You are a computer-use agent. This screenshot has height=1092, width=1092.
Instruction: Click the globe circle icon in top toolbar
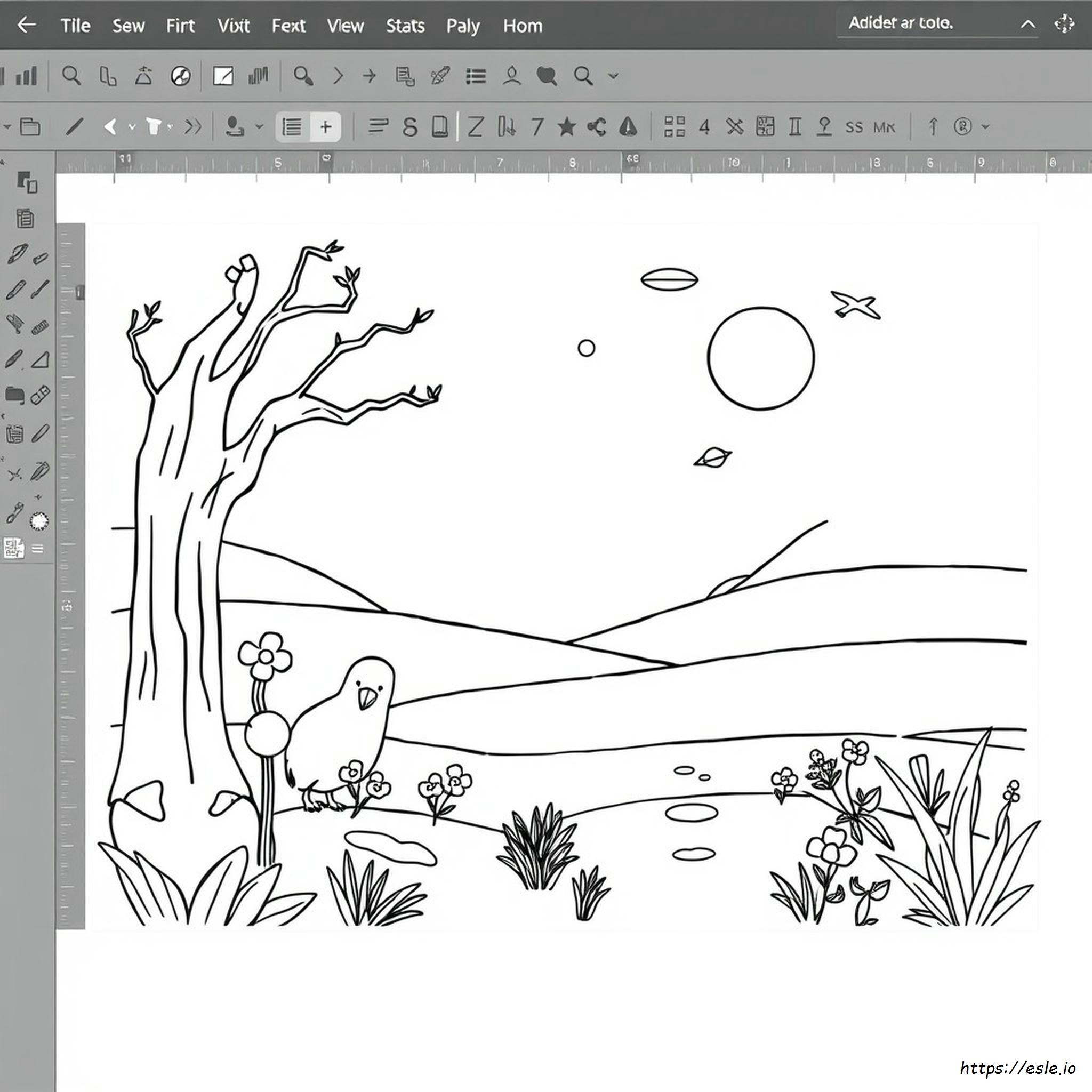tap(180, 76)
